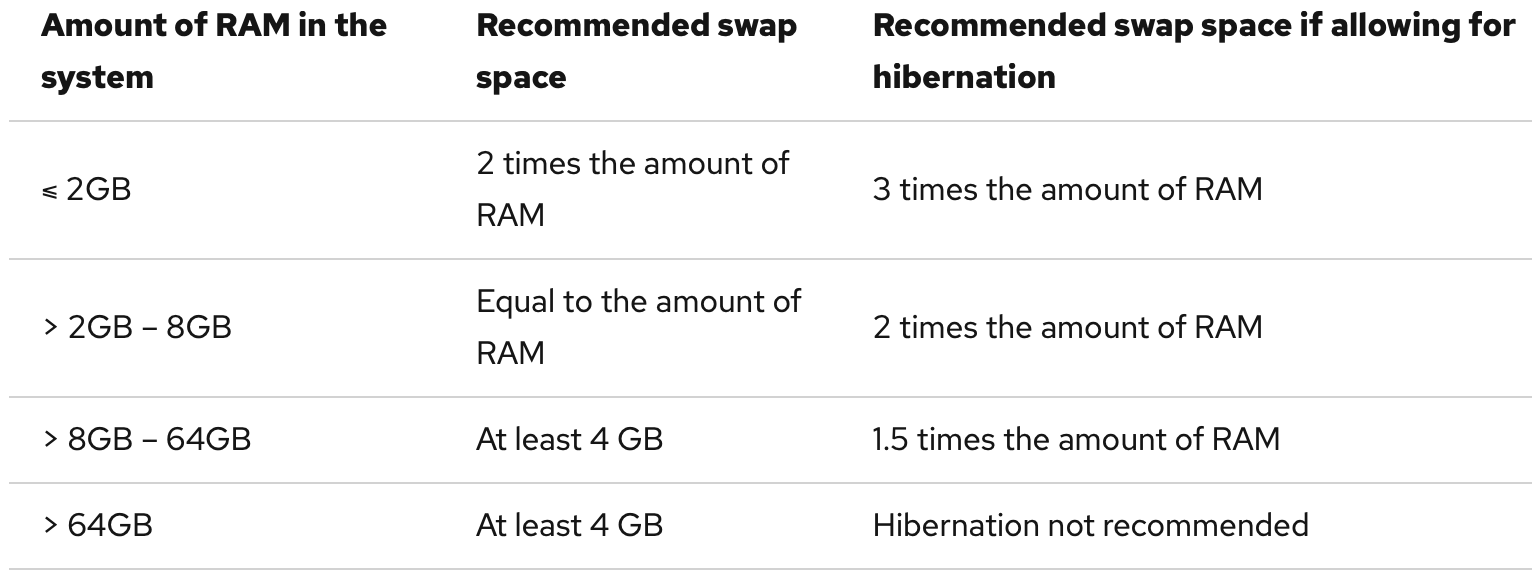1532x574 pixels.
Task: Select "Equal to the amount of RAM" cell
Action: (638, 328)
